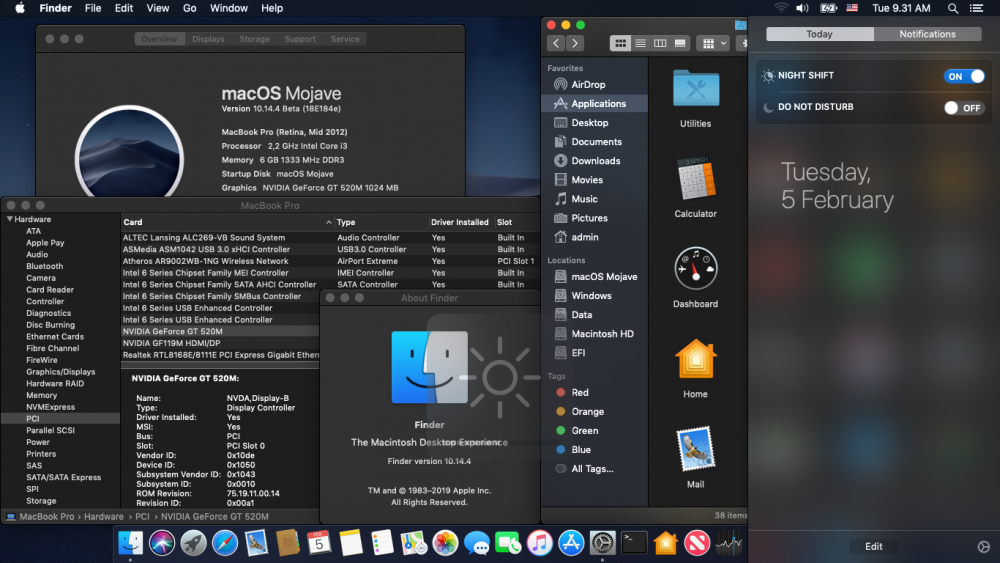Open the Go menu
1000x563 pixels.
pyautogui.click(x=189, y=8)
